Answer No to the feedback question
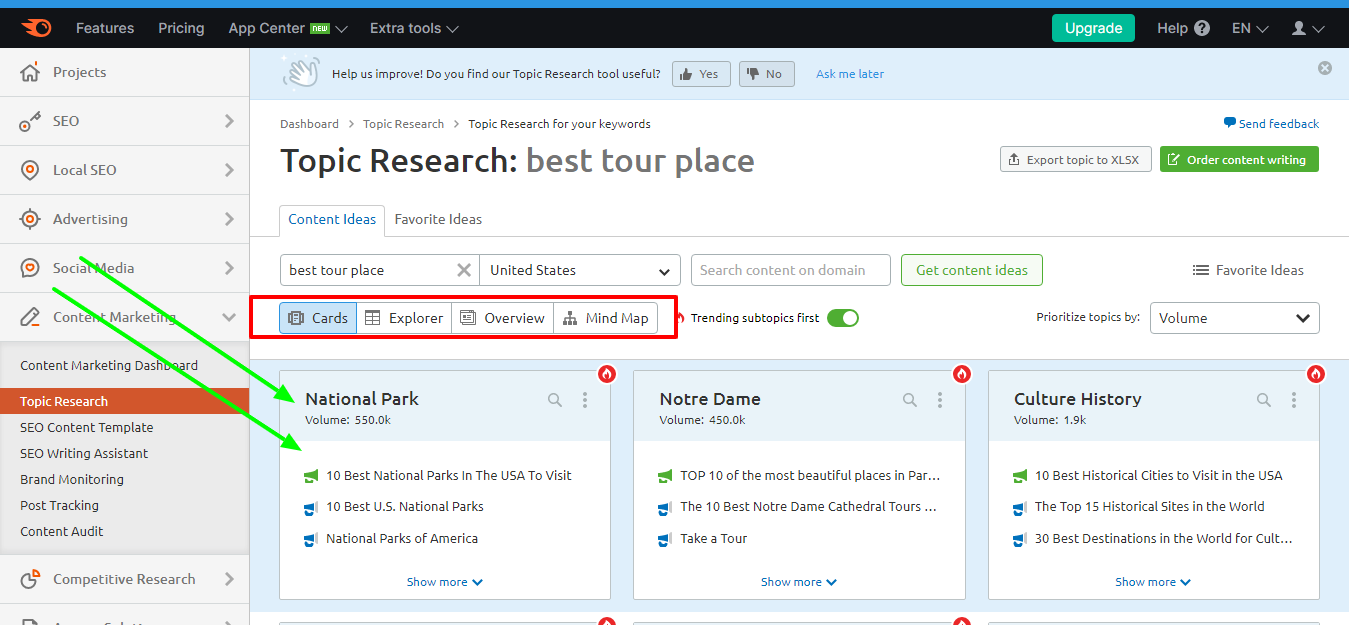 pyautogui.click(x=766, y=74)
